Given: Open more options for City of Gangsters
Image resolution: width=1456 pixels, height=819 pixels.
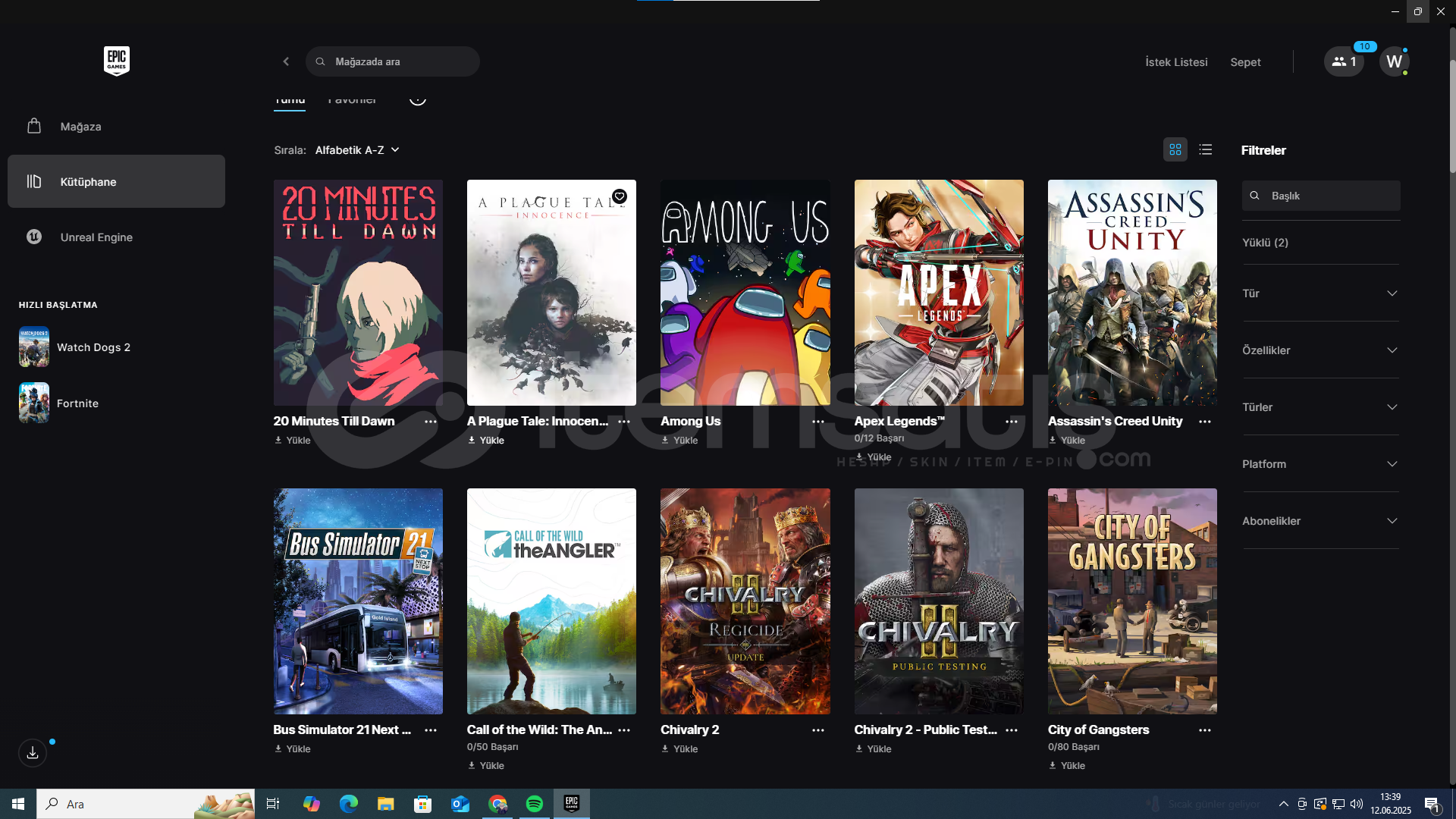Looking at the screenshot, I should 1205,730.
